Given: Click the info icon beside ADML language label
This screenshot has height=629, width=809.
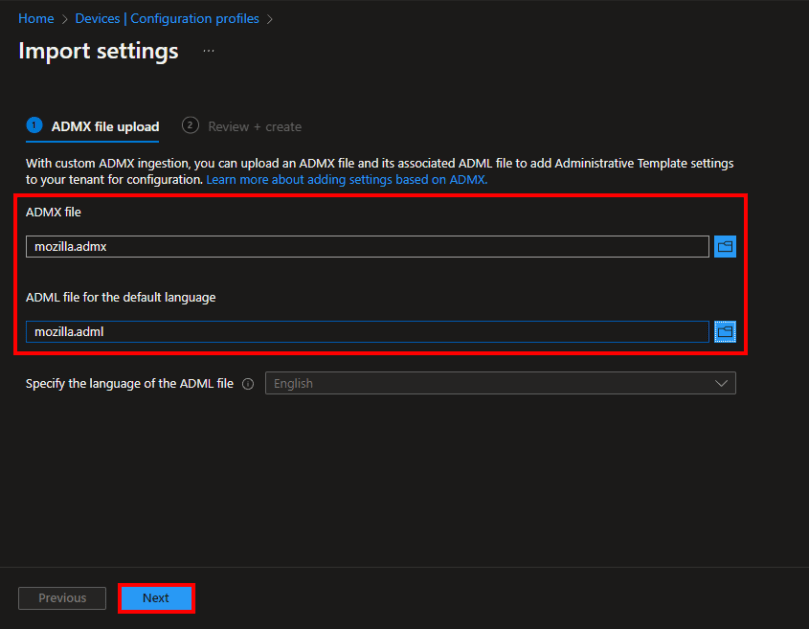Looking at the screenshot, I should (247, 383).
